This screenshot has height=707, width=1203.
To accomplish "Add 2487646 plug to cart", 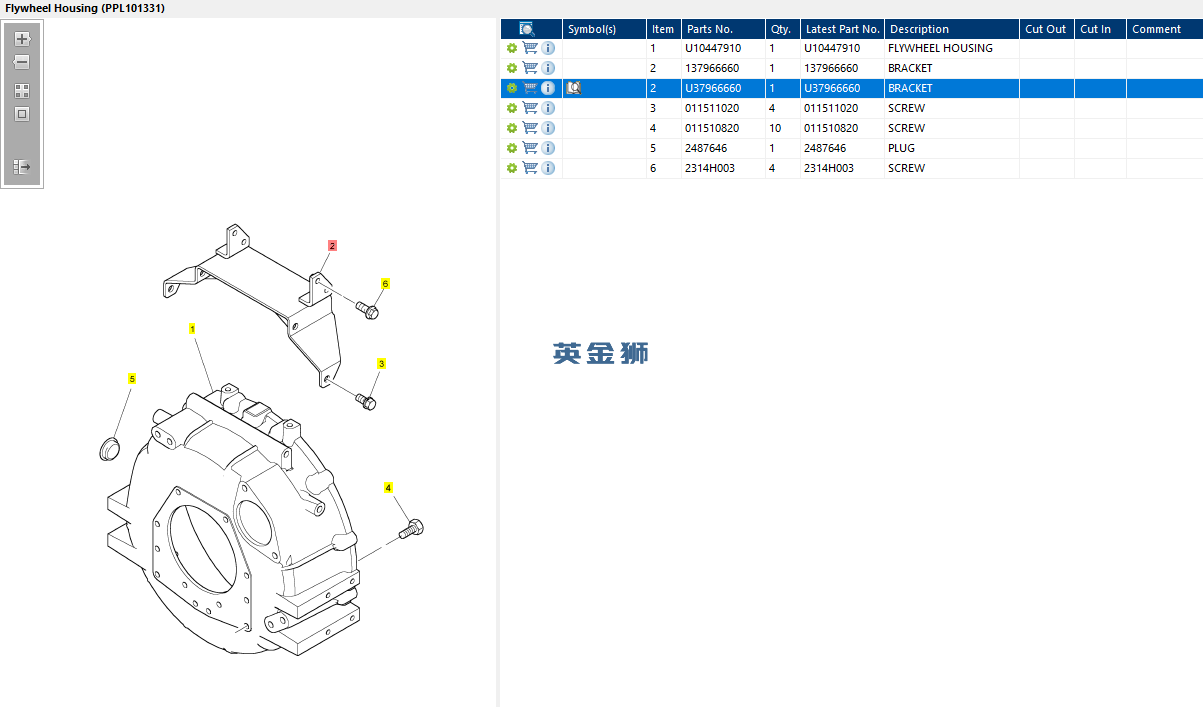I will tap(530, 148).
